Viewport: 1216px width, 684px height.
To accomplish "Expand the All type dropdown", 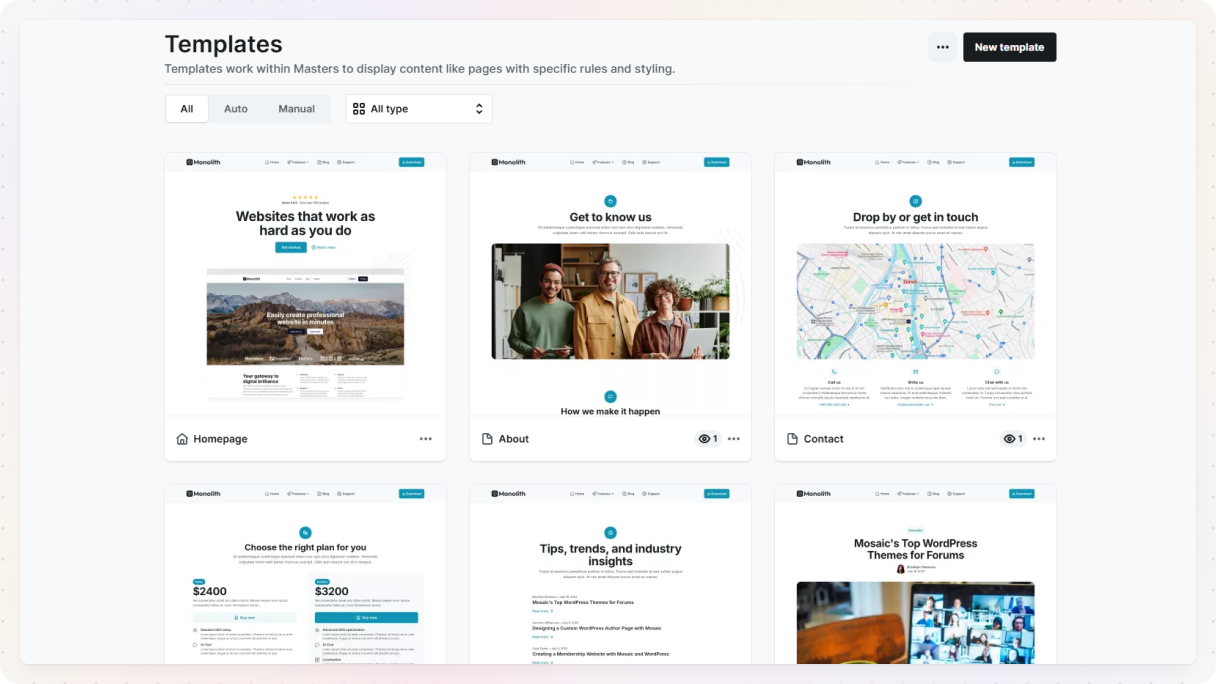I will pyautogui.click(x=418, y=109).
